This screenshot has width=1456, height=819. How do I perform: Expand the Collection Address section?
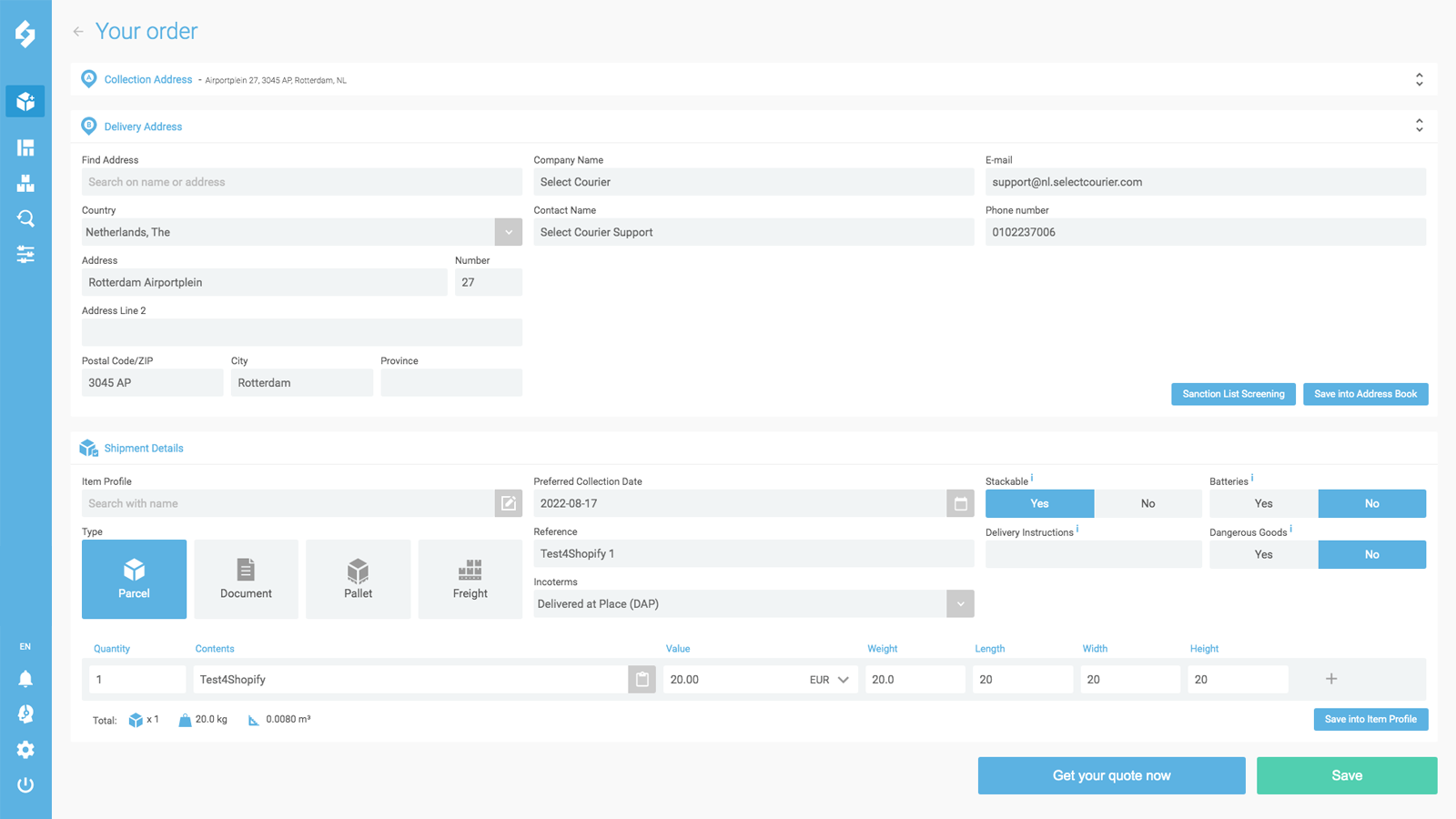click(1419, 80)
